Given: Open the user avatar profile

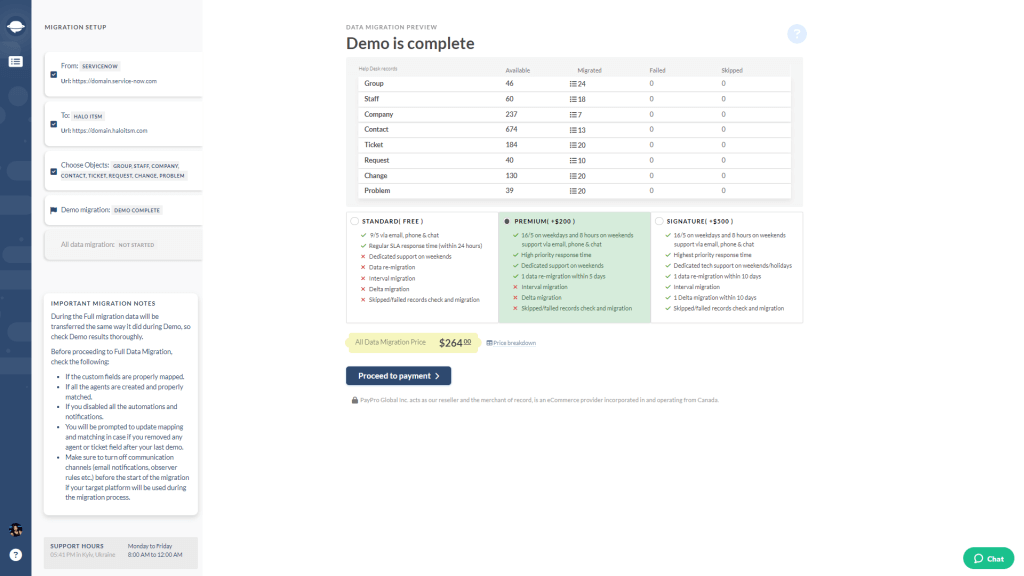Looking at the screenshot, I should pos(16,530).
